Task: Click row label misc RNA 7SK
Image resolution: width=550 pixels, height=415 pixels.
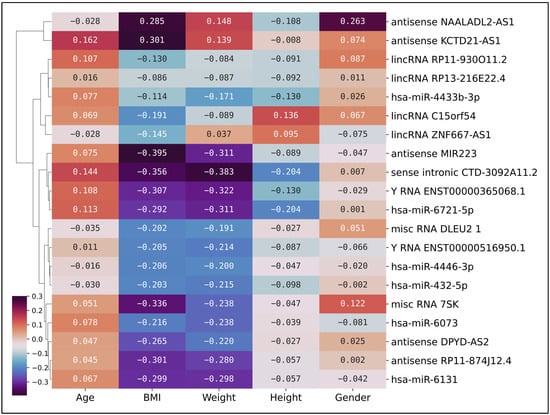Action: point(425,304)
